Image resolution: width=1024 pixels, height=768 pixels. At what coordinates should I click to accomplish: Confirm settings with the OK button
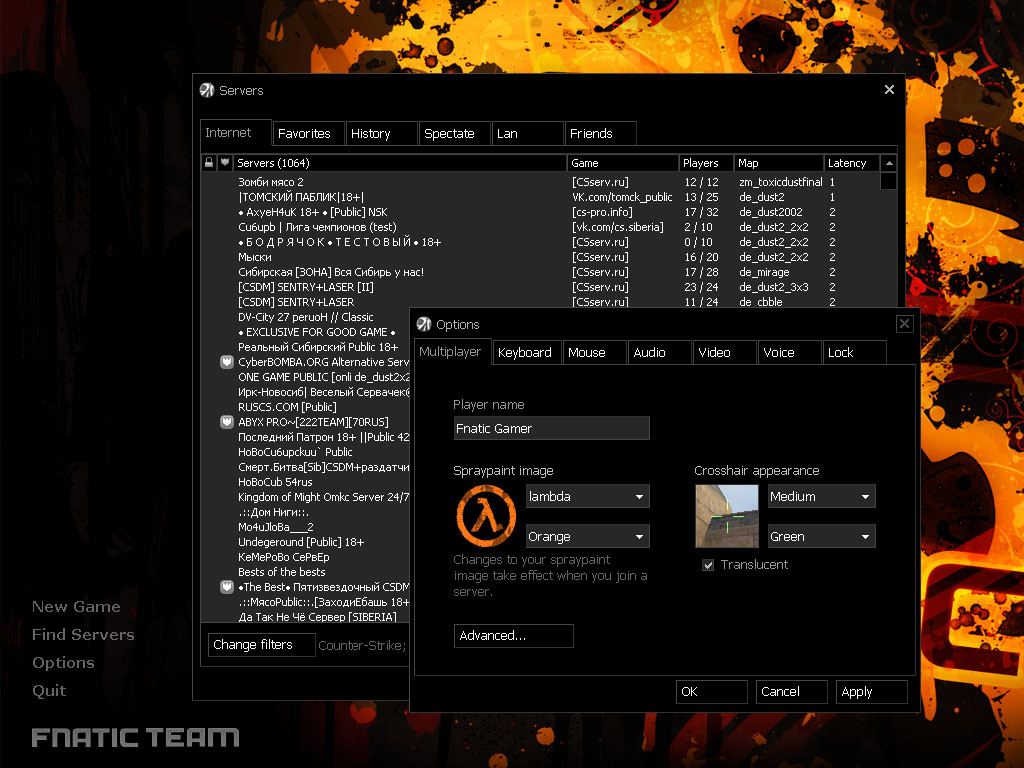tap(712, 692)
